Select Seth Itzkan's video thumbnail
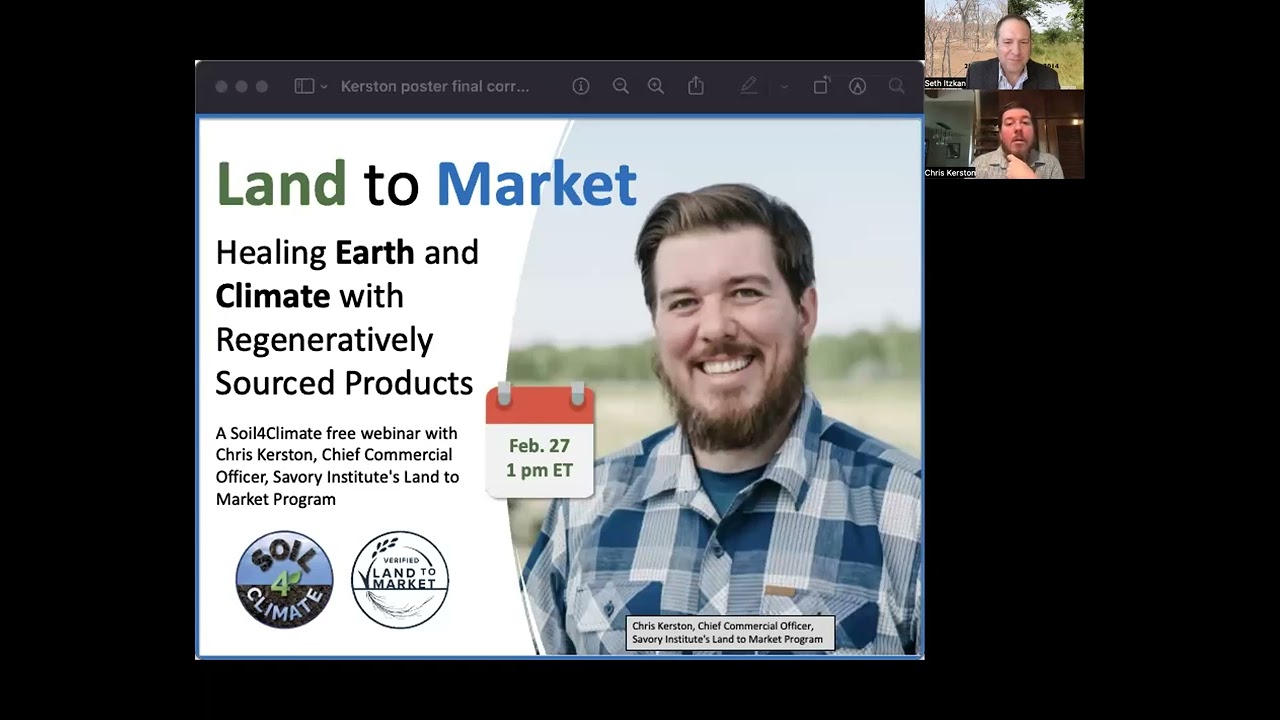This screenshot has height=720, width=1280. 1004,44
